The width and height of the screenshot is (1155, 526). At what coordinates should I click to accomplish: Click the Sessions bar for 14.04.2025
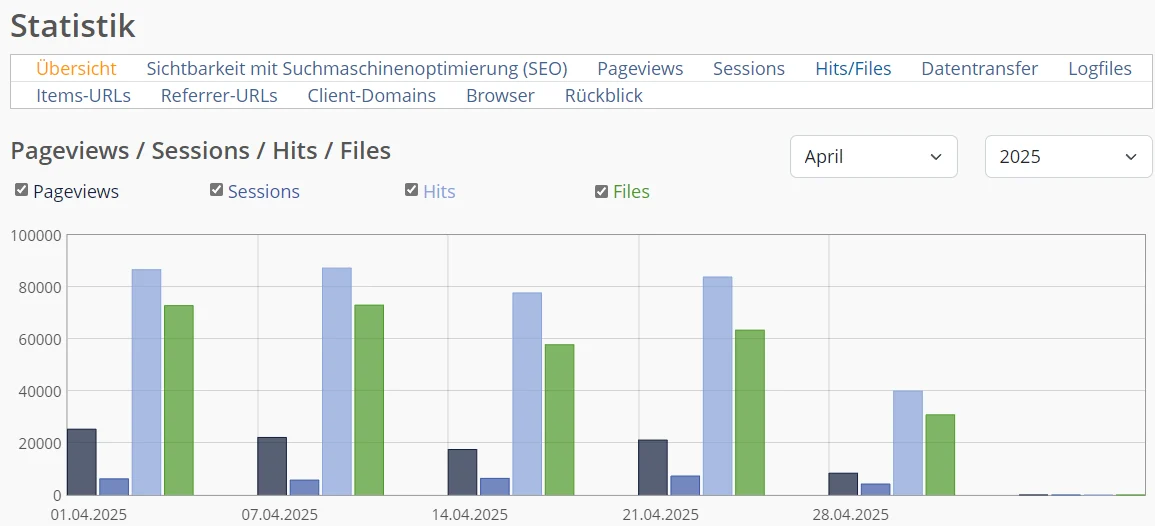pos(495,487)
